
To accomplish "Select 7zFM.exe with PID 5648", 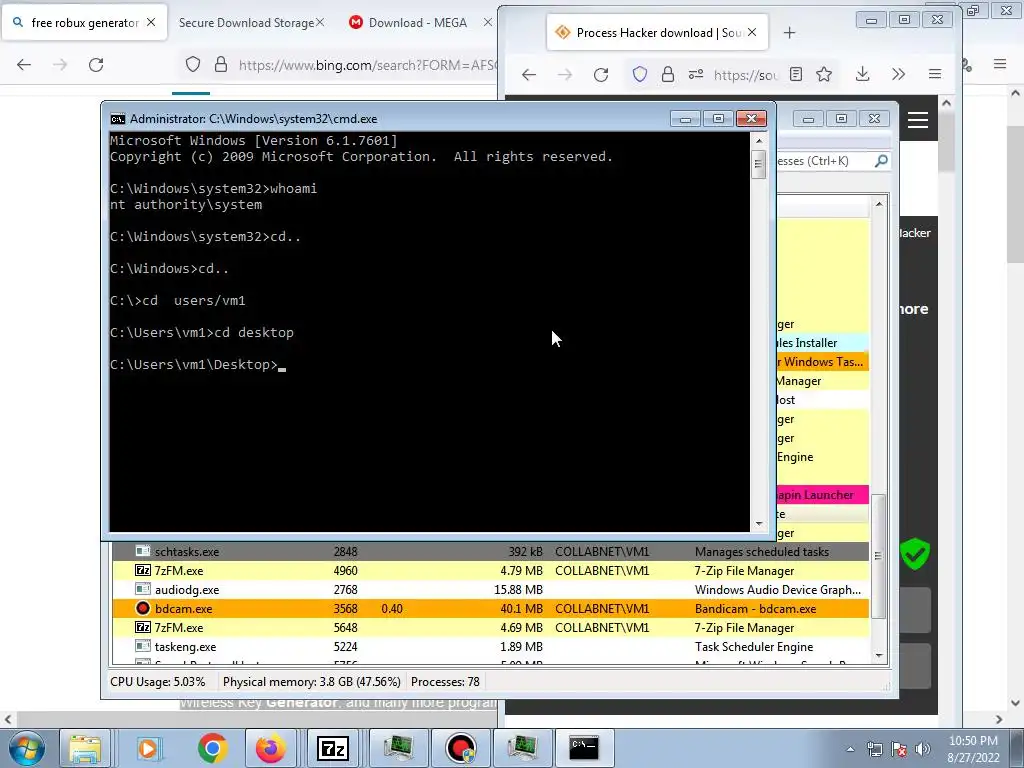I will (x=490, y=628).
